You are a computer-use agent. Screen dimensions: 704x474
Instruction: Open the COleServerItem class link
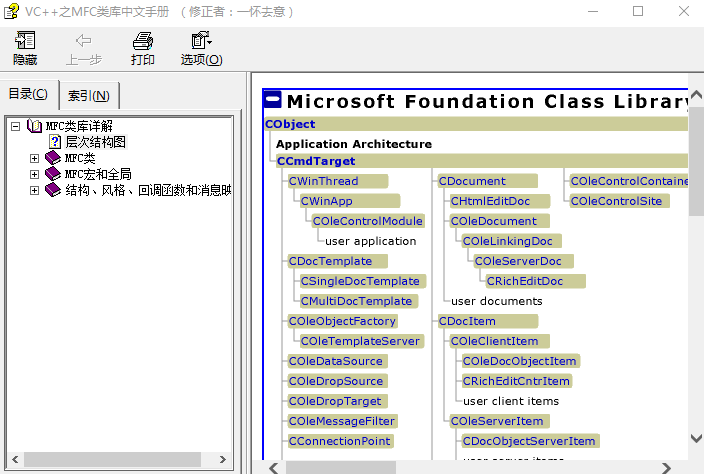pos(496,421)
